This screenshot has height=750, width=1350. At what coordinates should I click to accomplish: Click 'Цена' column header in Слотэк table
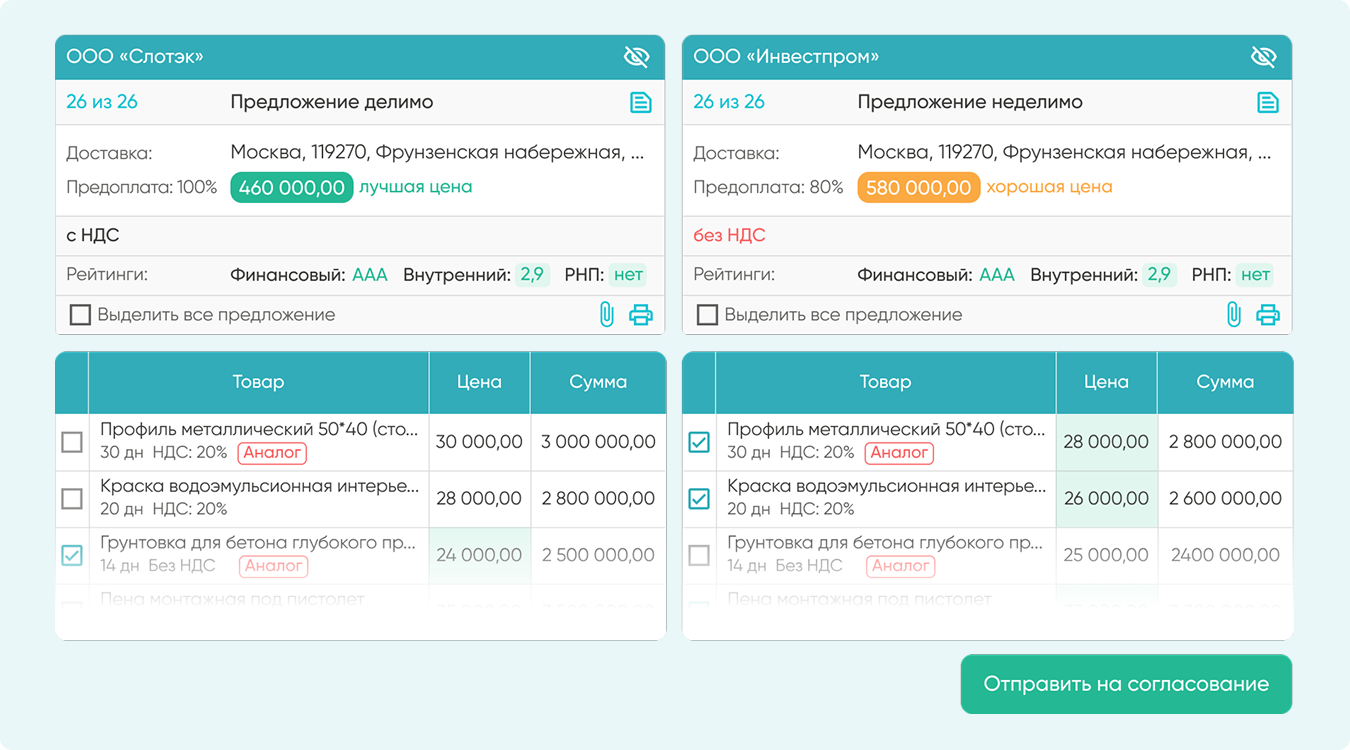click(x=479, y=382)
